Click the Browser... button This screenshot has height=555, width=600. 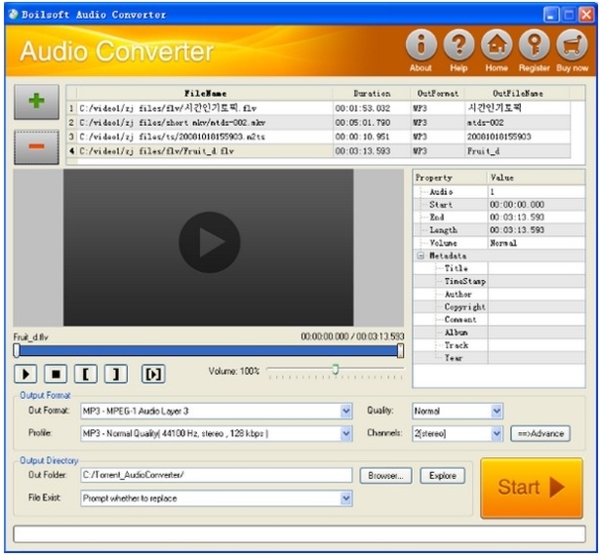point(386,475)
